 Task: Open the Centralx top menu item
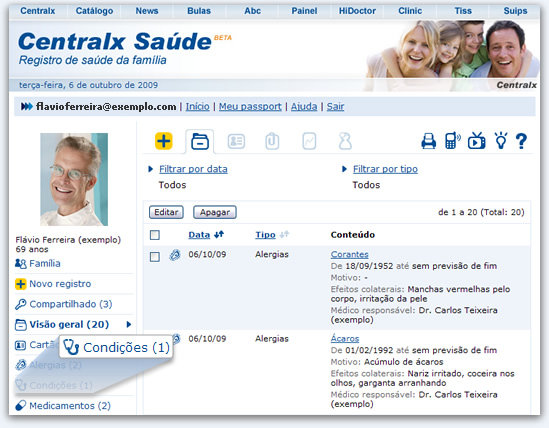(x=37, y=11)
